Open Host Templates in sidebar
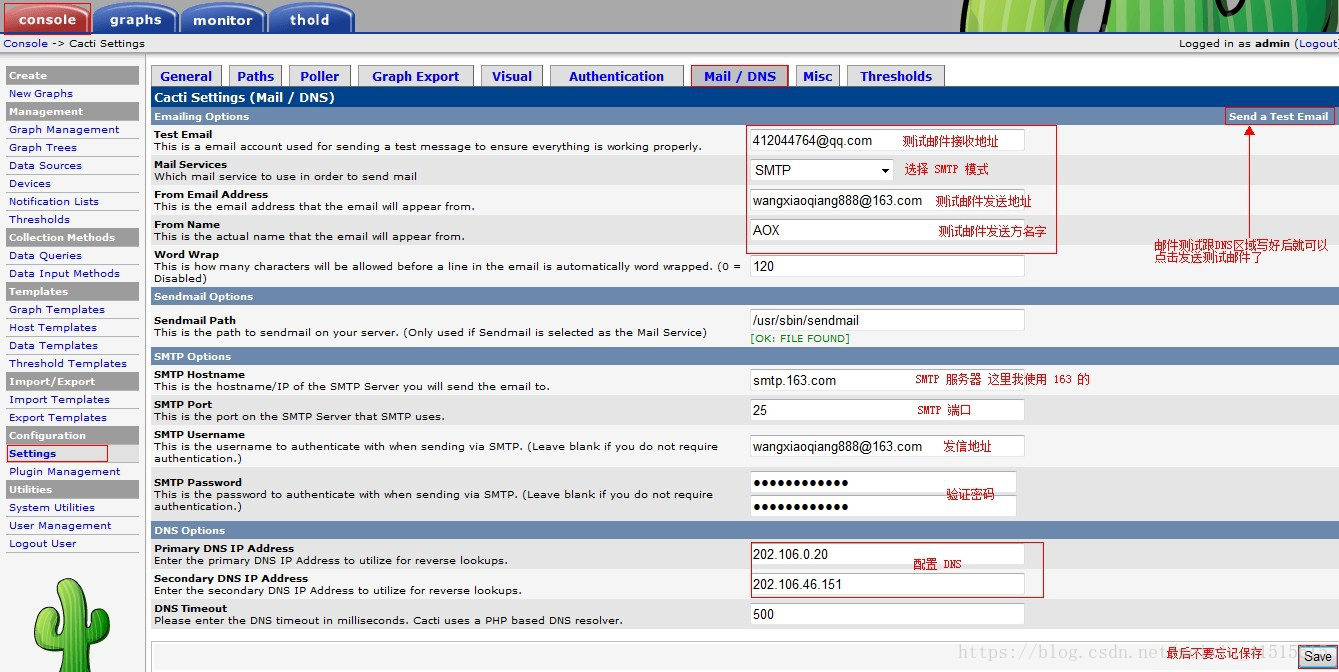 [53, 328]
